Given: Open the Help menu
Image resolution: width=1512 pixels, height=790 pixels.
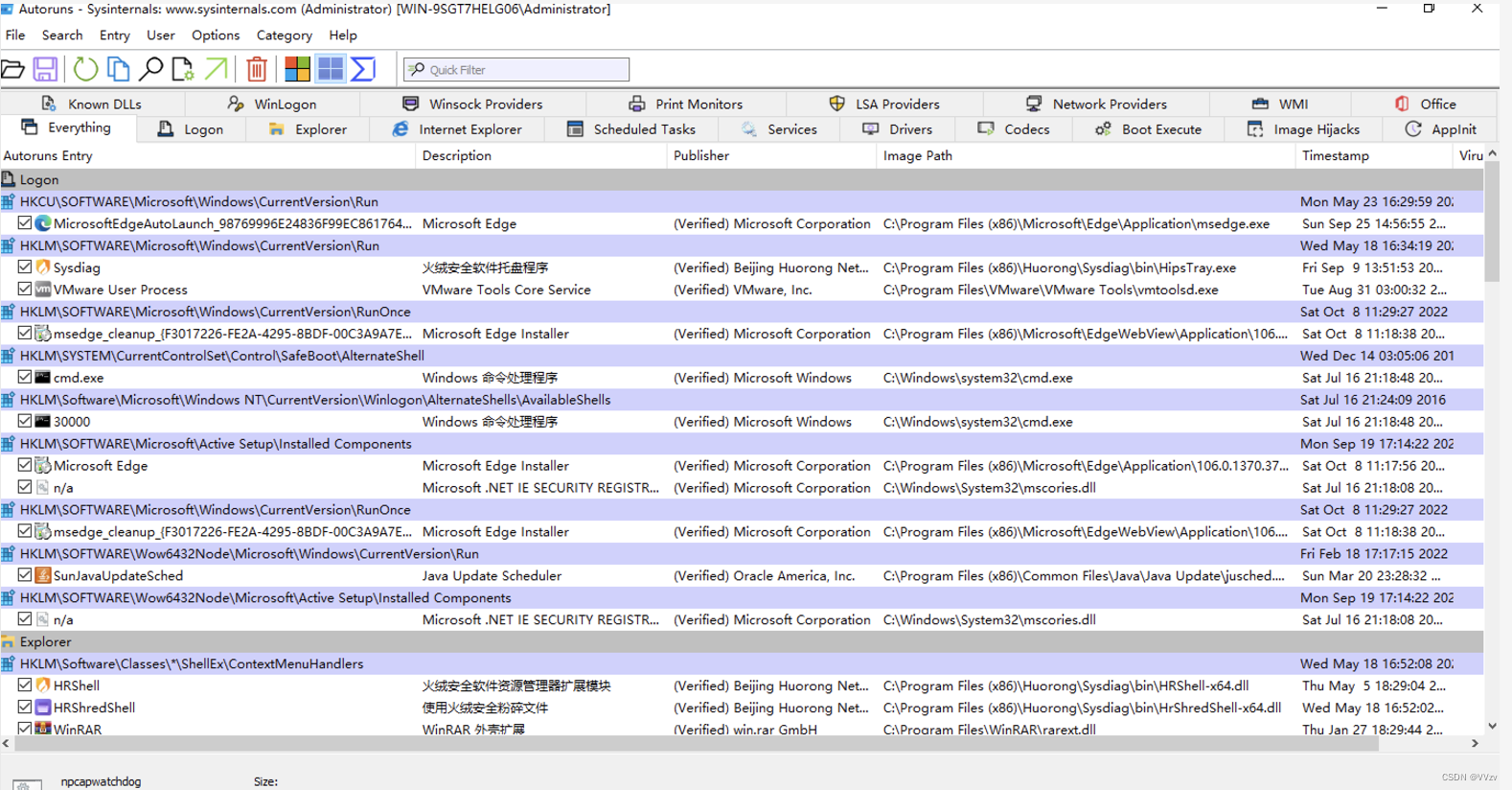Looking at the screenshot, I should (x=343, y=35).
